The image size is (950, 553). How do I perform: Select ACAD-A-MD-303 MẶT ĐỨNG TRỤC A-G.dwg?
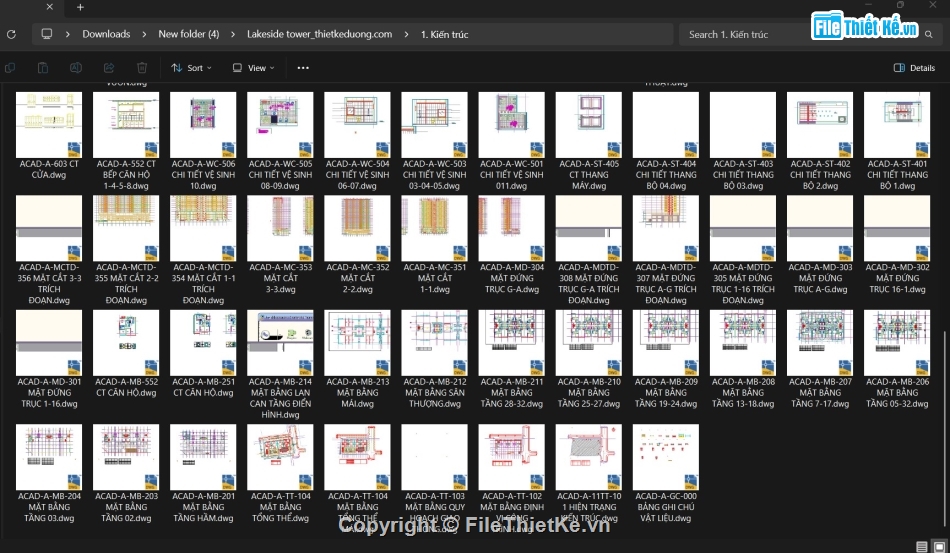tap(820, 245)
